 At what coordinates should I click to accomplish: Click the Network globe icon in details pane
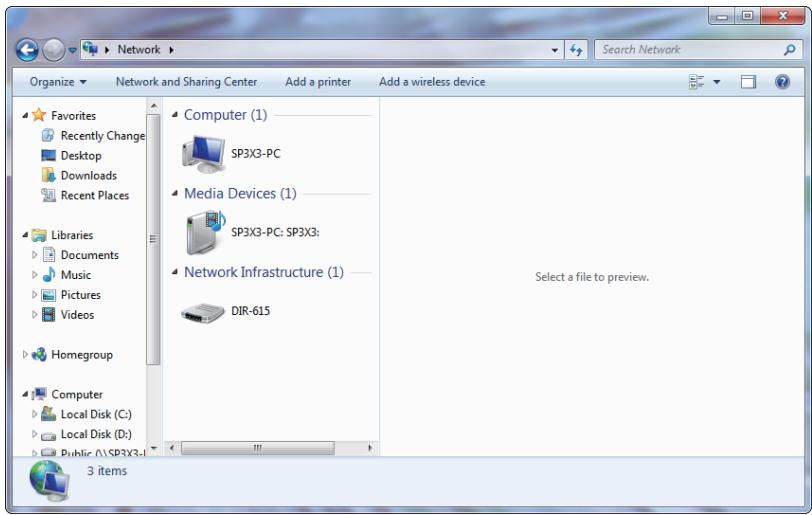point(49,481)
